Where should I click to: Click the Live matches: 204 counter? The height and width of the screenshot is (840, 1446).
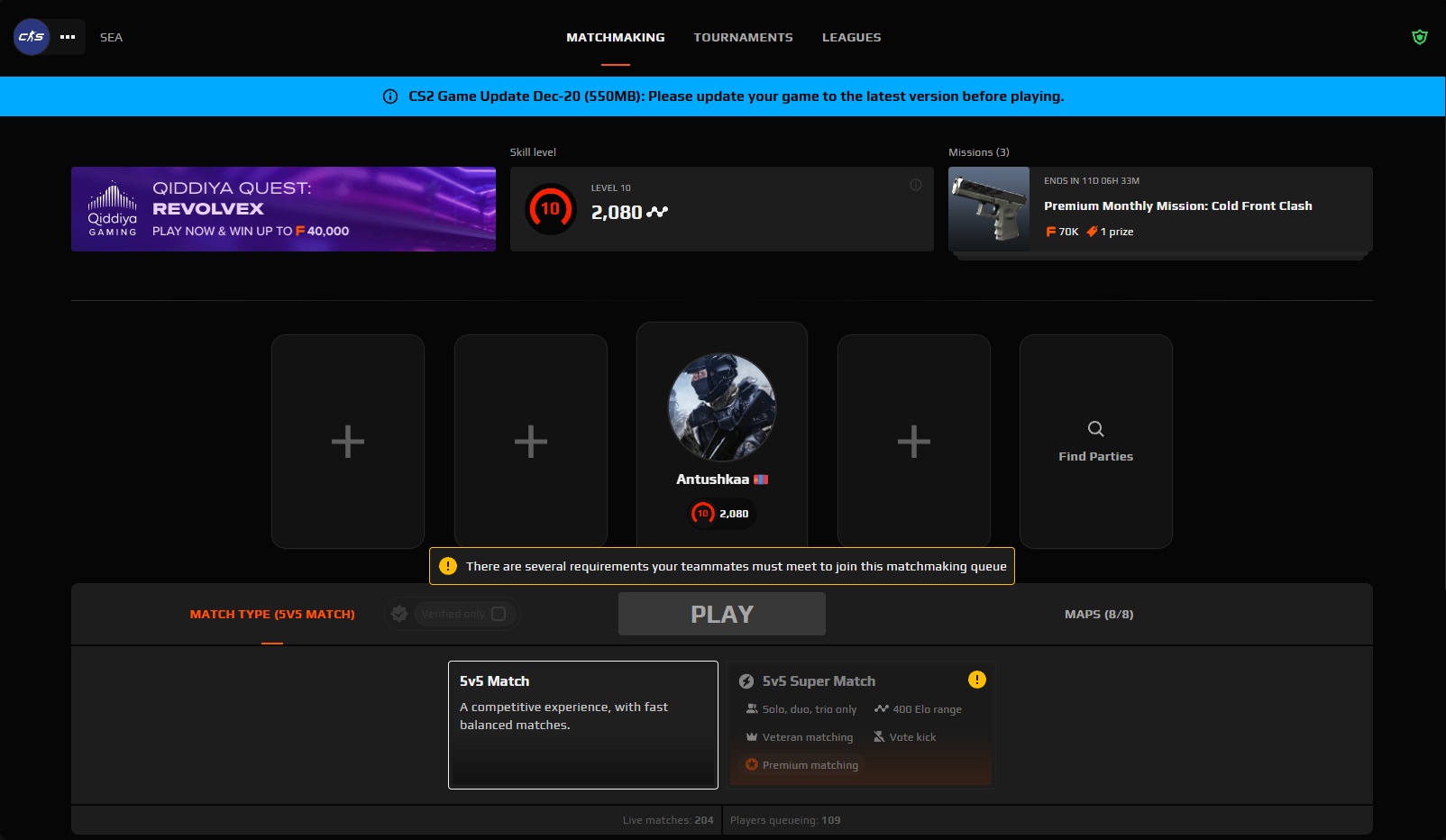pyautogui.click(x=668, y=820)
